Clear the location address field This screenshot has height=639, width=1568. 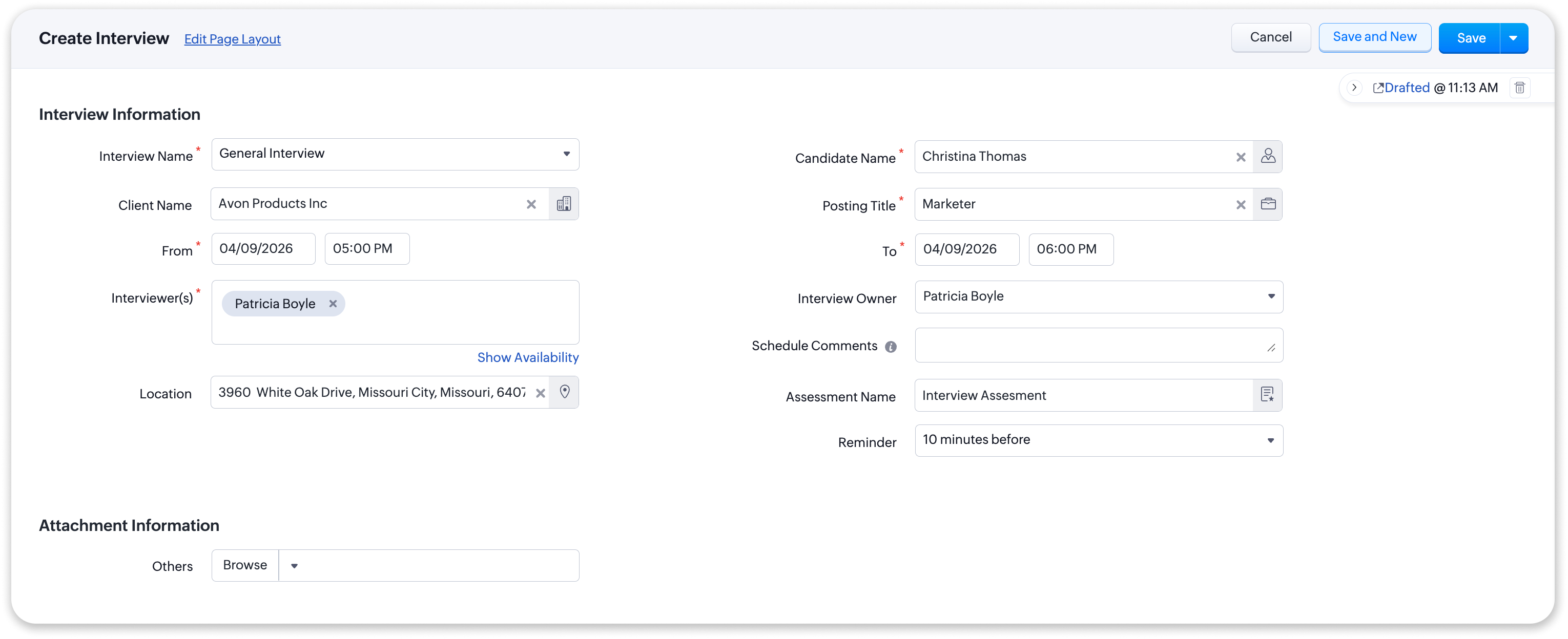[540, 393]
